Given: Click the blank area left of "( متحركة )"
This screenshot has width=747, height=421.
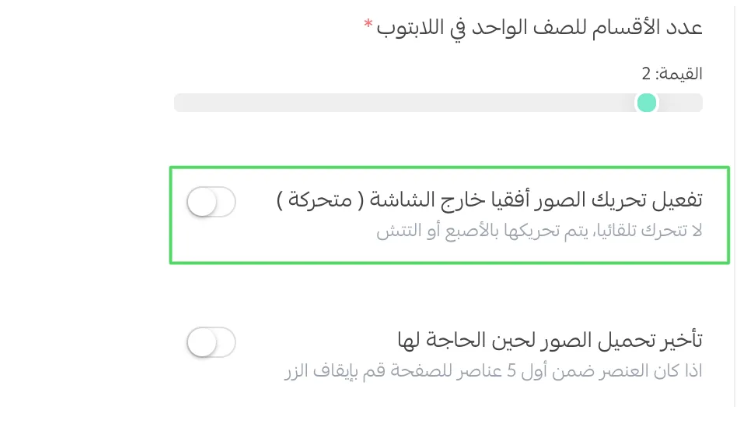Looking at the screenshot, I should (x=258, y=202).
